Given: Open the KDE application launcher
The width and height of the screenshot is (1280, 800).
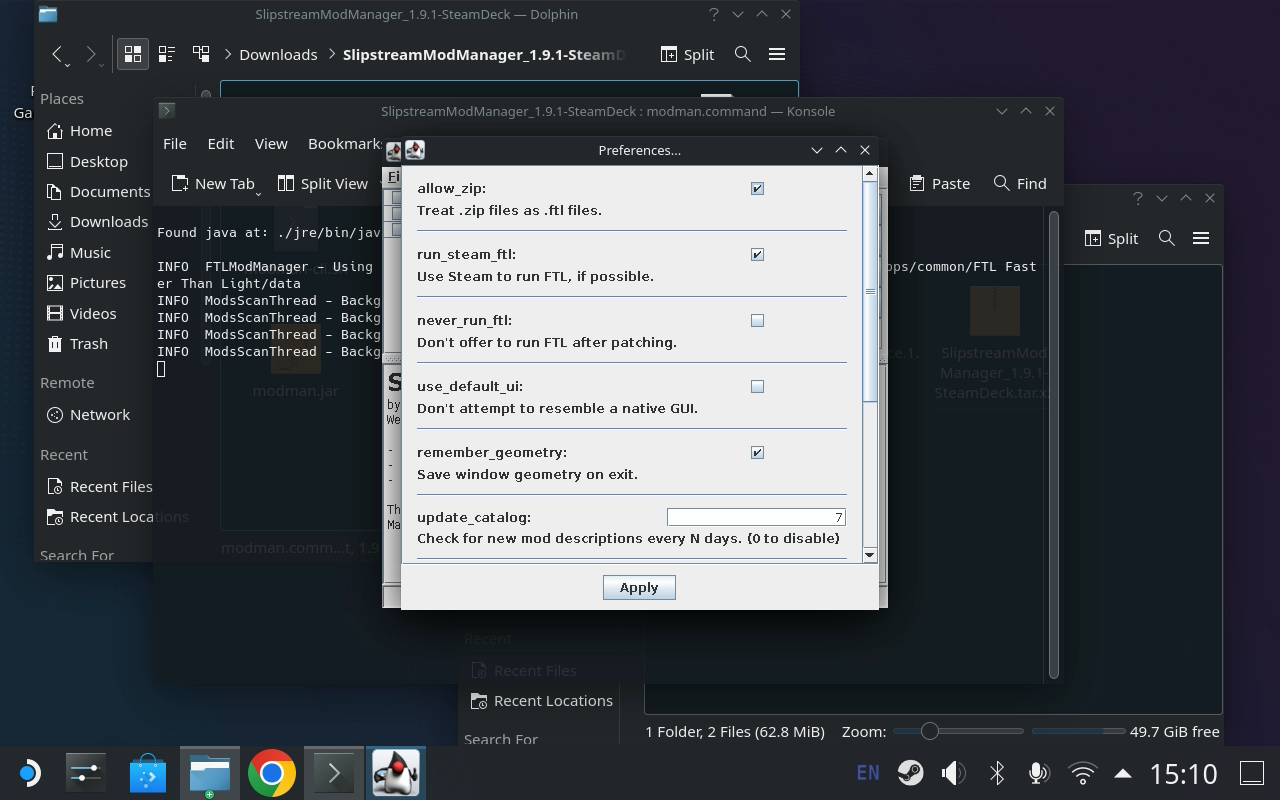Looking at the screenshot, I should [x=29, y=773].
